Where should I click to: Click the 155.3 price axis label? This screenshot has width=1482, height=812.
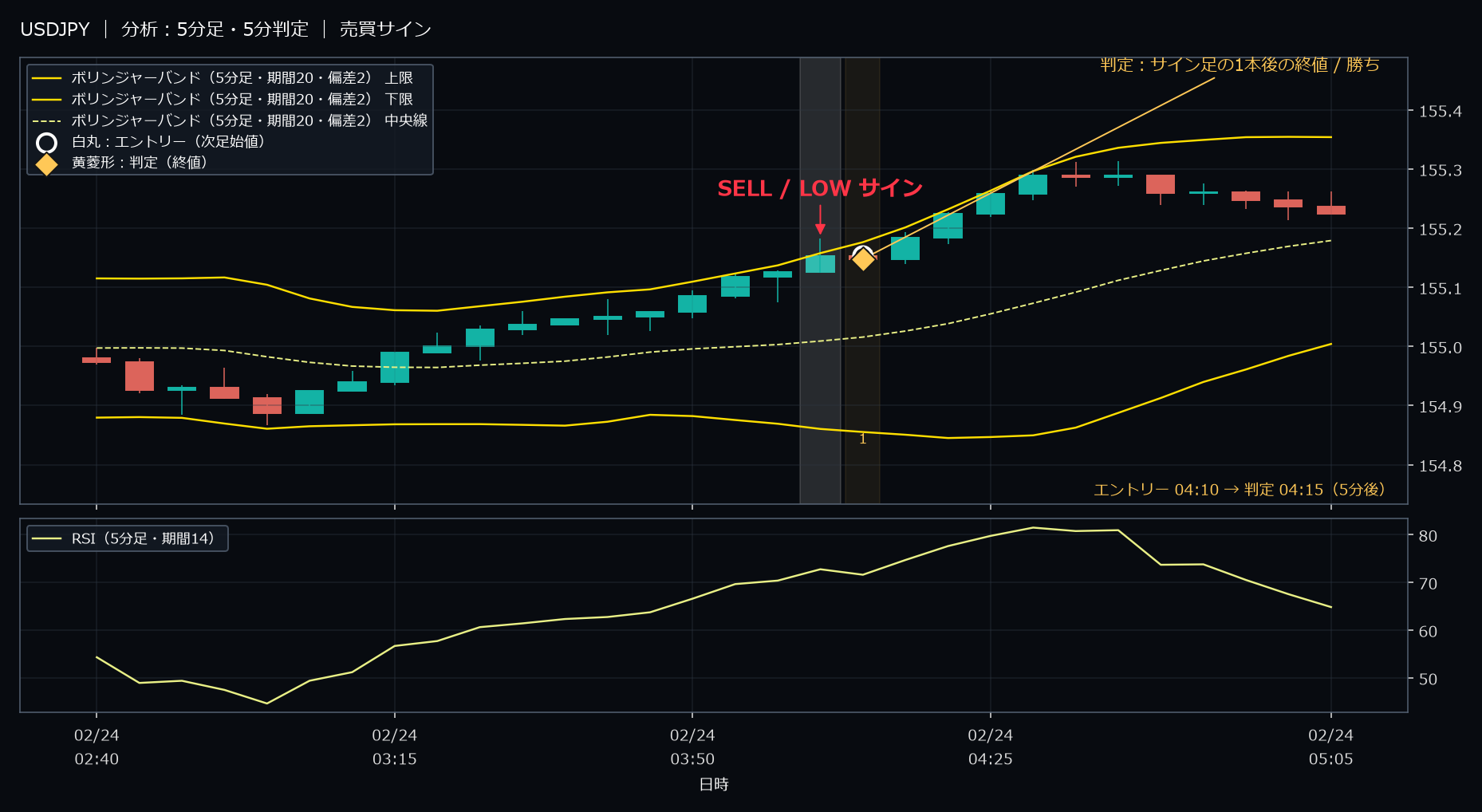tap(1441, 171)
